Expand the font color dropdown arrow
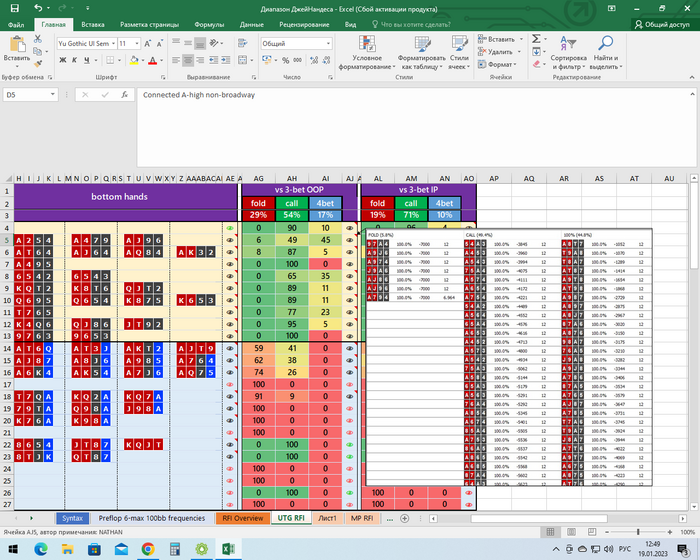 [x=161, y=60]
